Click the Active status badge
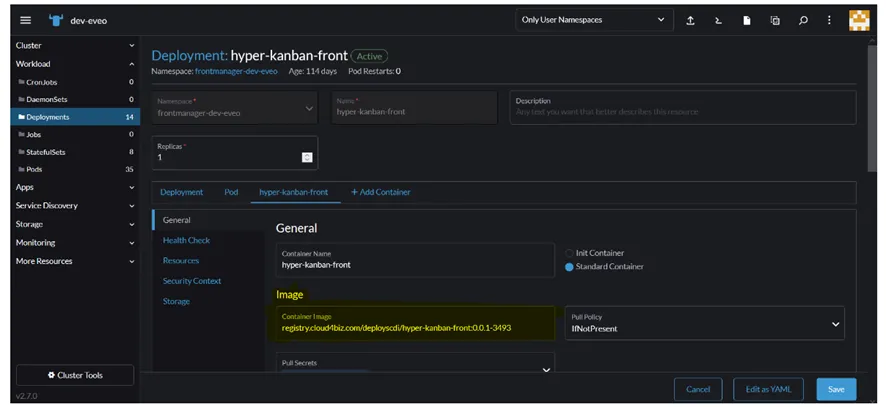Screen dimensions: 886x407 click(x=369, y=57)
